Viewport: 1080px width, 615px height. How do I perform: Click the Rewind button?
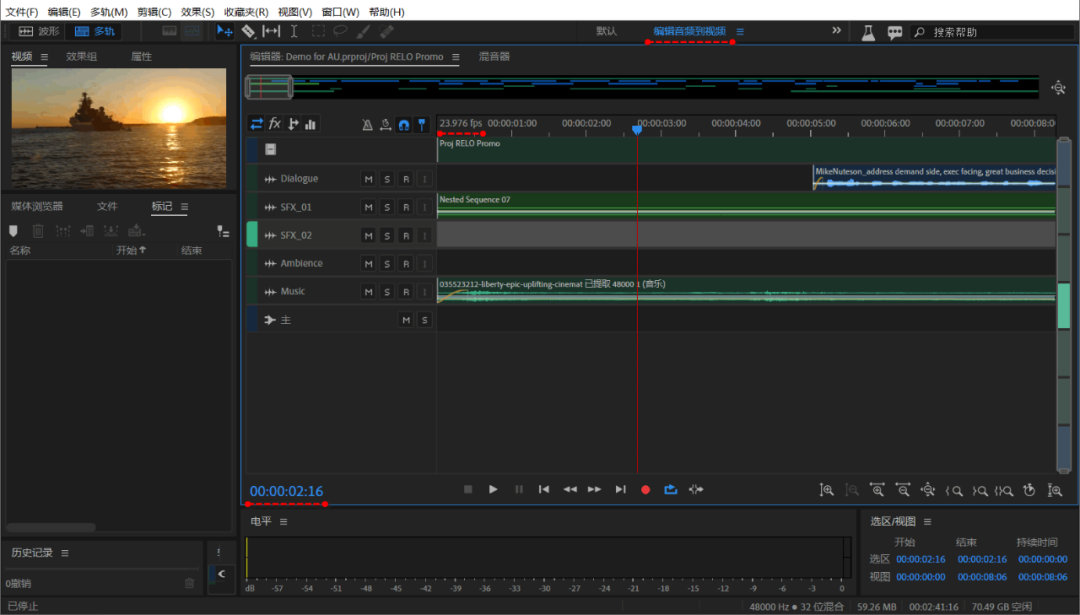click(570, 489)
